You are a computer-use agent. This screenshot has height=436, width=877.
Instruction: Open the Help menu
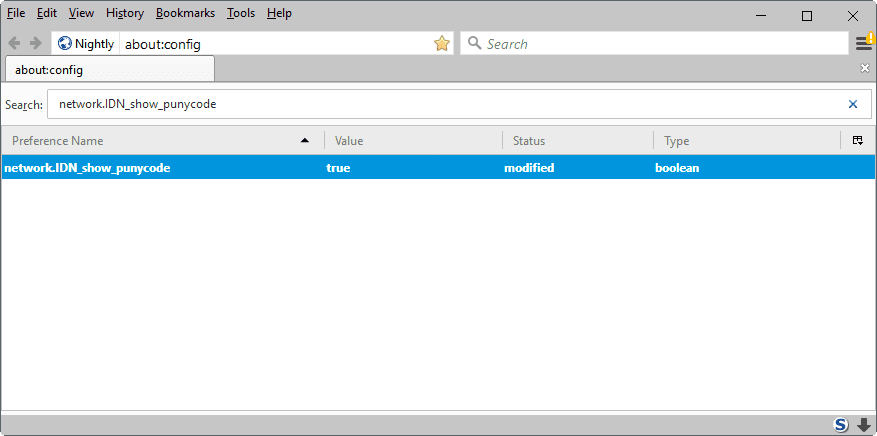tap(279, 13)
